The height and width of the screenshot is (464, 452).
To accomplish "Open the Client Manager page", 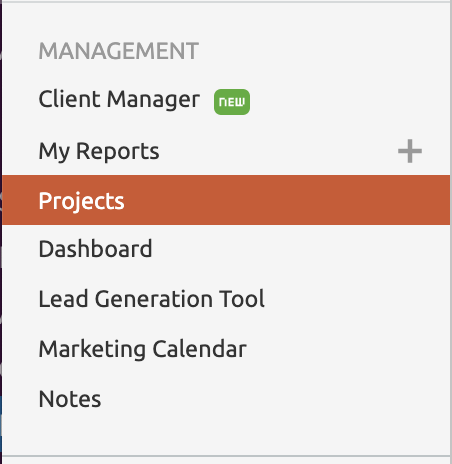I will coord(119,99).
